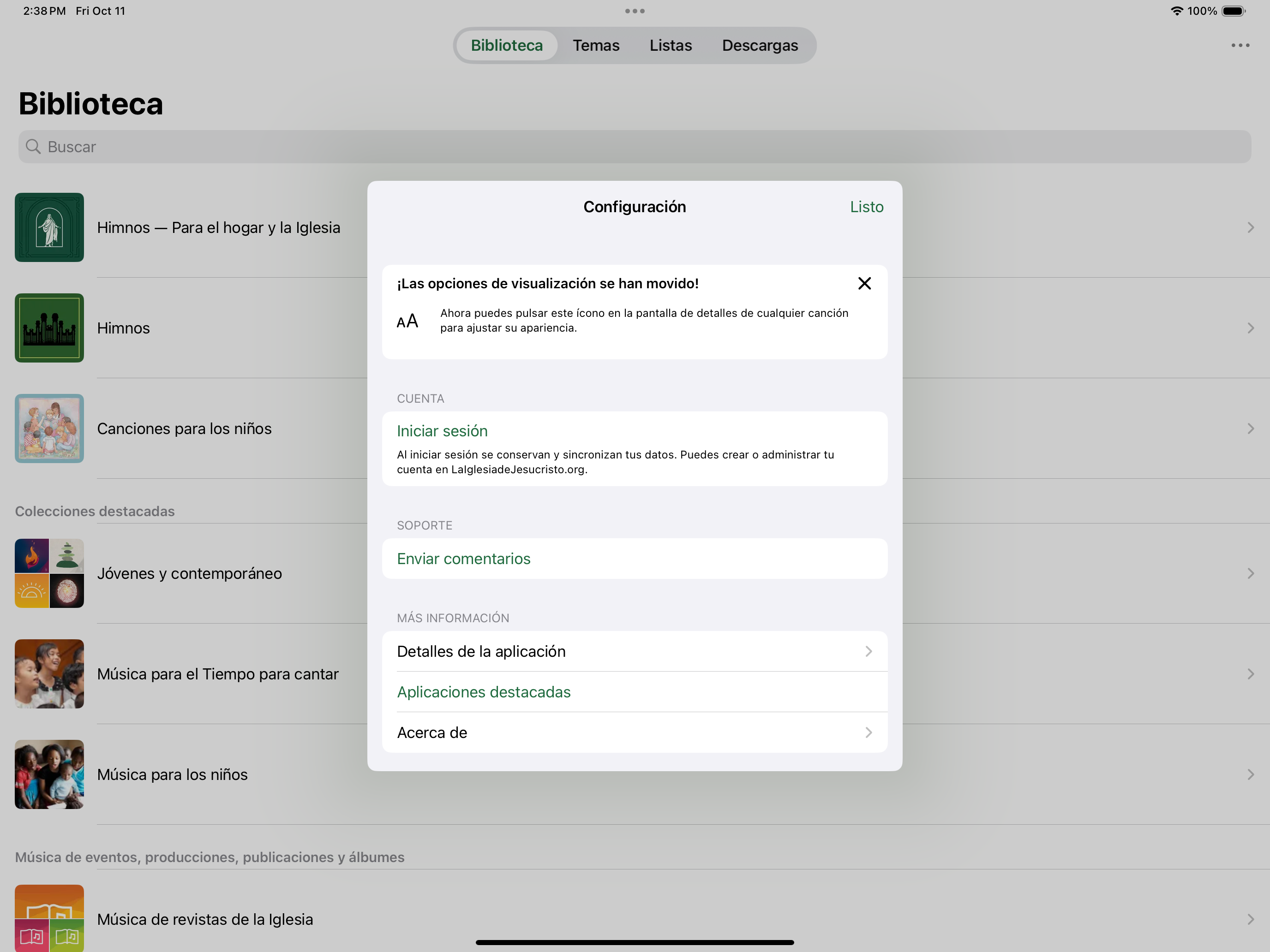The width and height of the screenshot is (1270, 952).
Task: Click Enviar comentarios
Action: [x=463, y=559]
